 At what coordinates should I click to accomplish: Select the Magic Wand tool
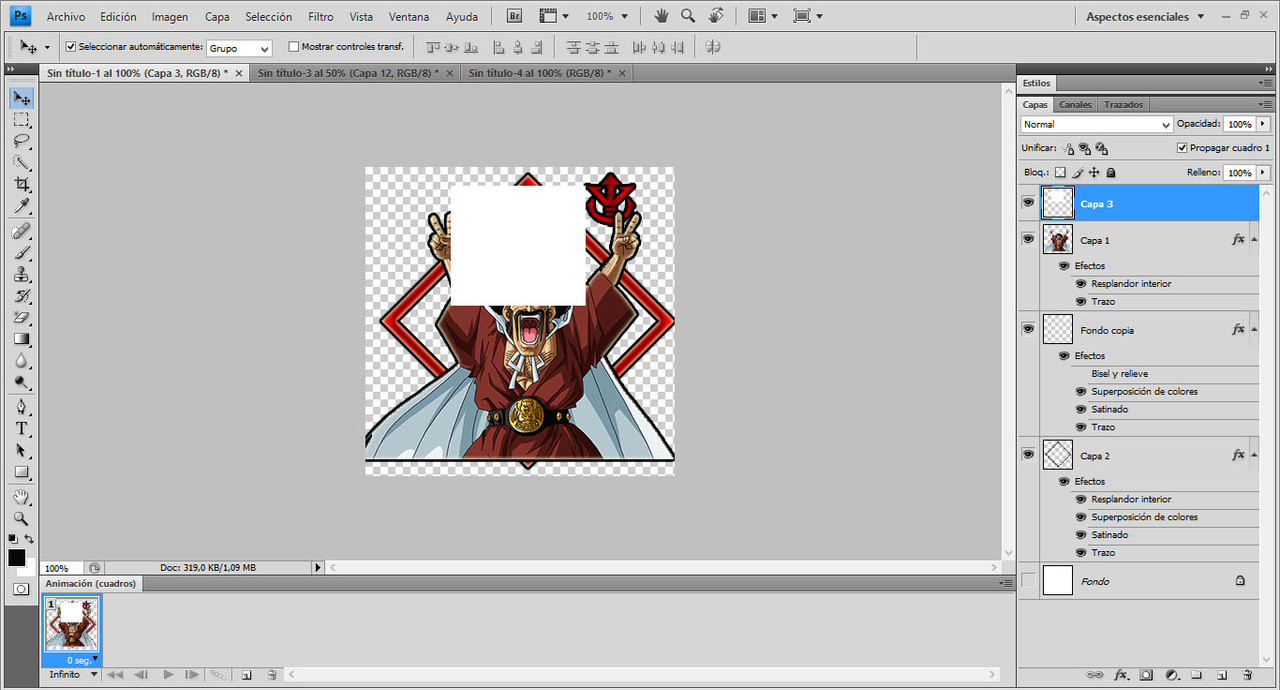tap(21, 163)
